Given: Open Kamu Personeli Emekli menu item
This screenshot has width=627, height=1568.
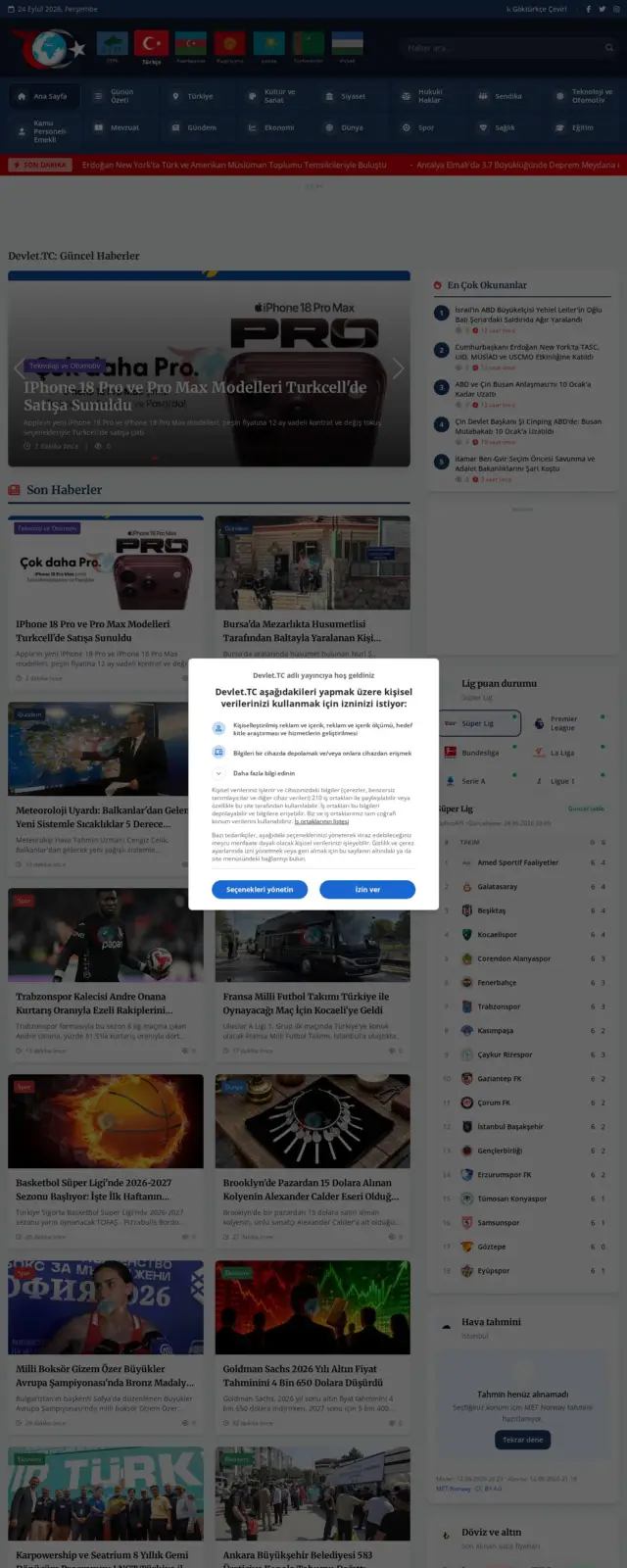Looking at the screenshot, I should [x=43, y=131].
